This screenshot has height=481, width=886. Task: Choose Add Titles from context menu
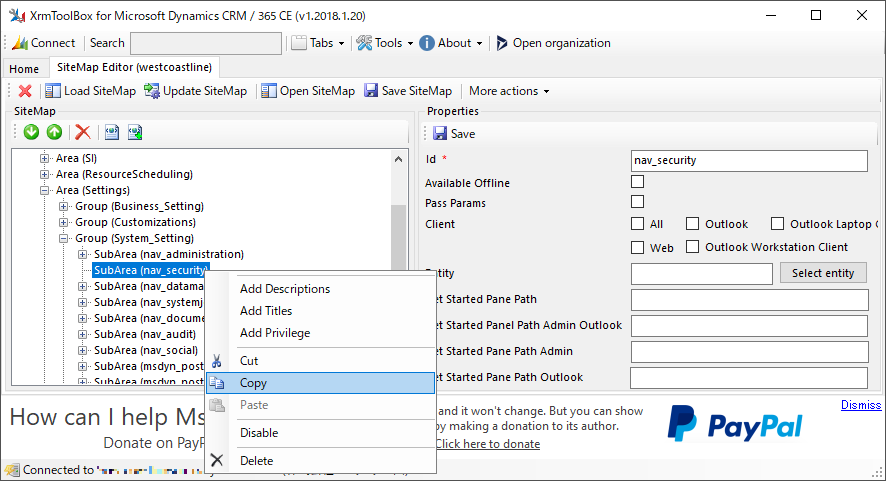pos(320,311)
